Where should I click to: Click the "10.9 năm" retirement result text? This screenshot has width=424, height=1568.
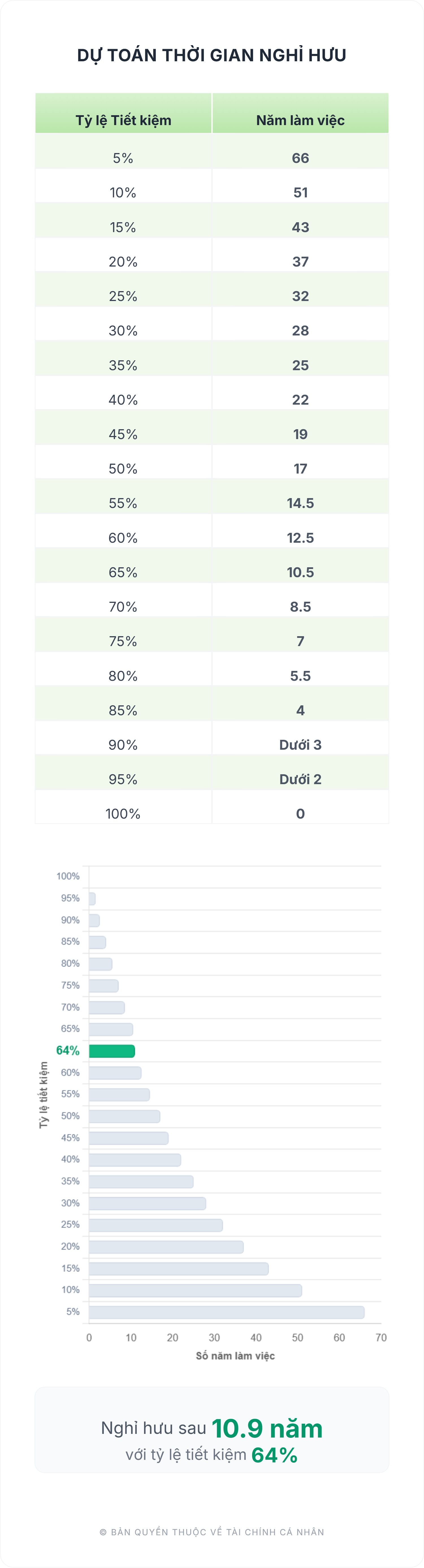267,1429
